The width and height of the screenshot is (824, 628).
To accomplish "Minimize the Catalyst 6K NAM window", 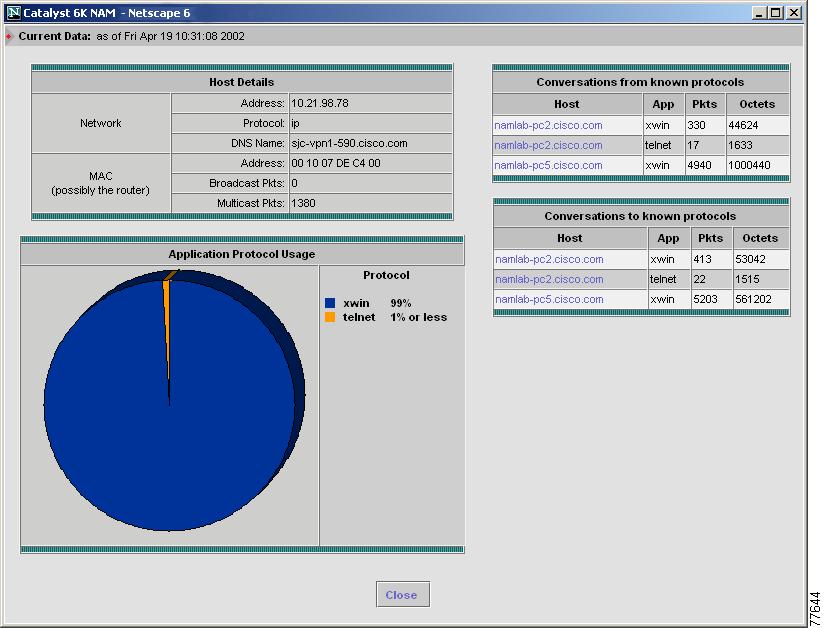I will pyautogui.click(x=758, y=13).
